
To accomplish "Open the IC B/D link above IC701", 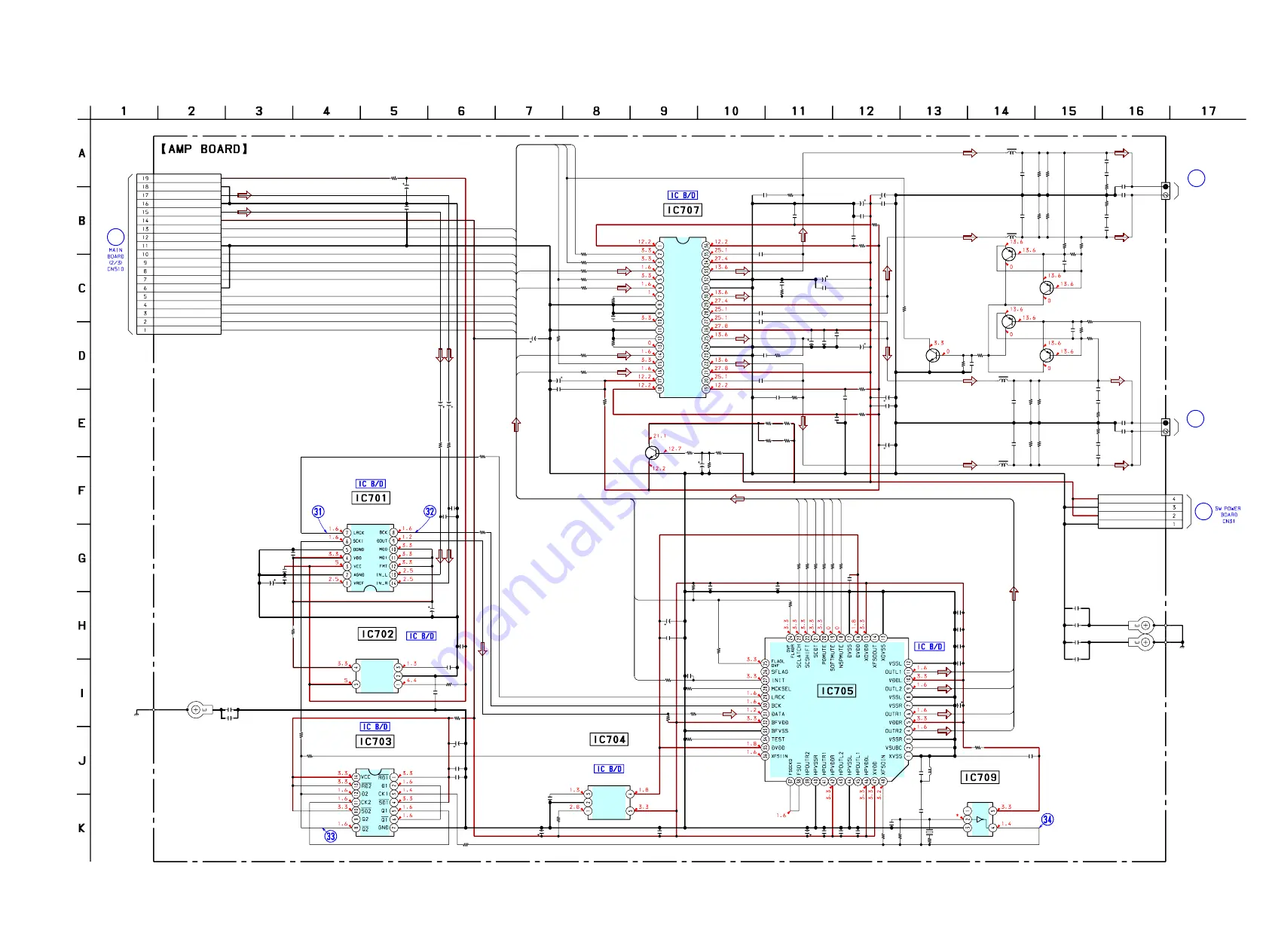I will tap(371, 484).
